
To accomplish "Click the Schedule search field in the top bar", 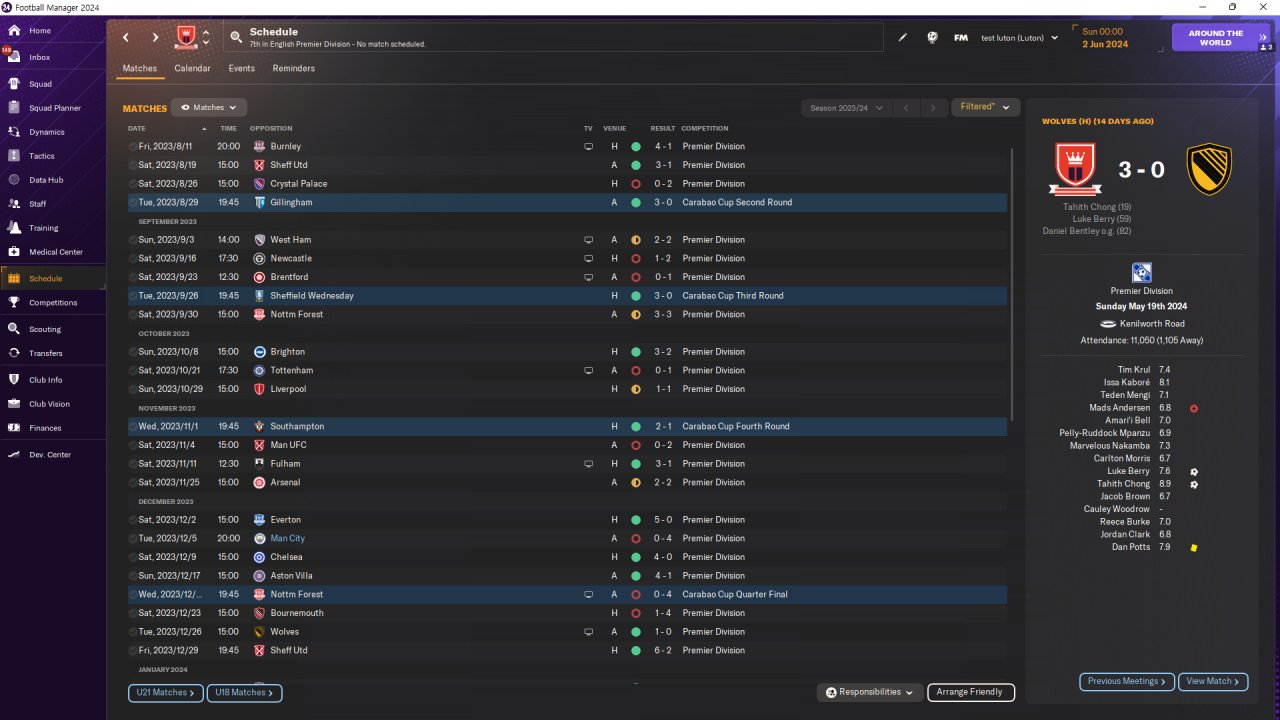I will tap(553, 38).
